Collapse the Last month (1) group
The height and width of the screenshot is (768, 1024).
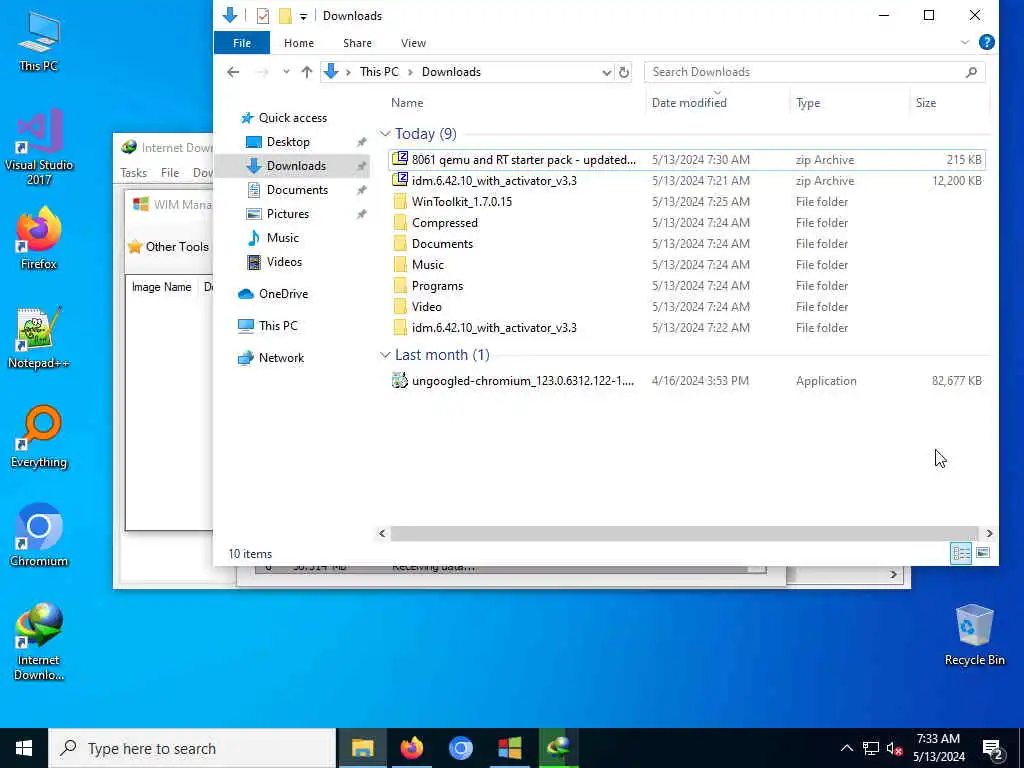pyautogui.click(x=385, y=355)
